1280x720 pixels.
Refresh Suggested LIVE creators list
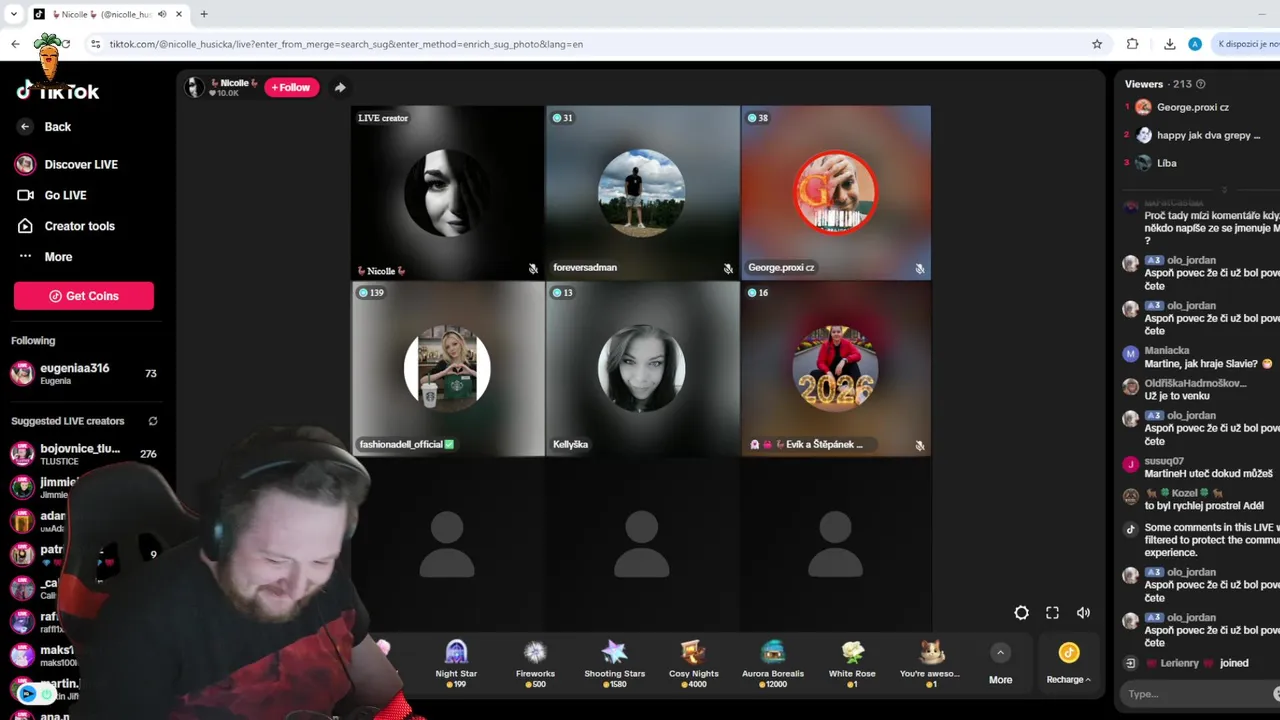153,421
